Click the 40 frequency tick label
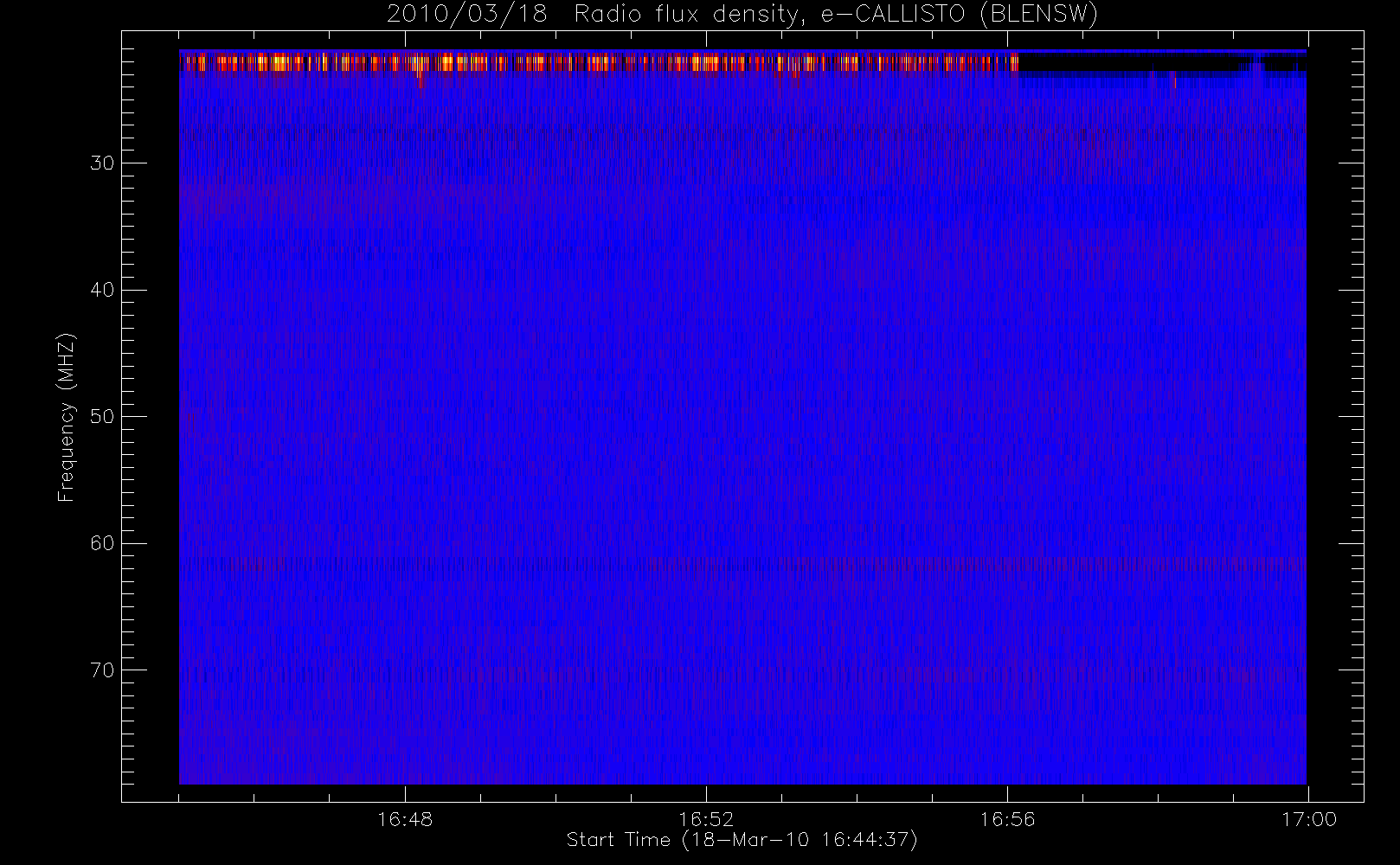Viewport: 1400px width, 865px height. [101, 290]
